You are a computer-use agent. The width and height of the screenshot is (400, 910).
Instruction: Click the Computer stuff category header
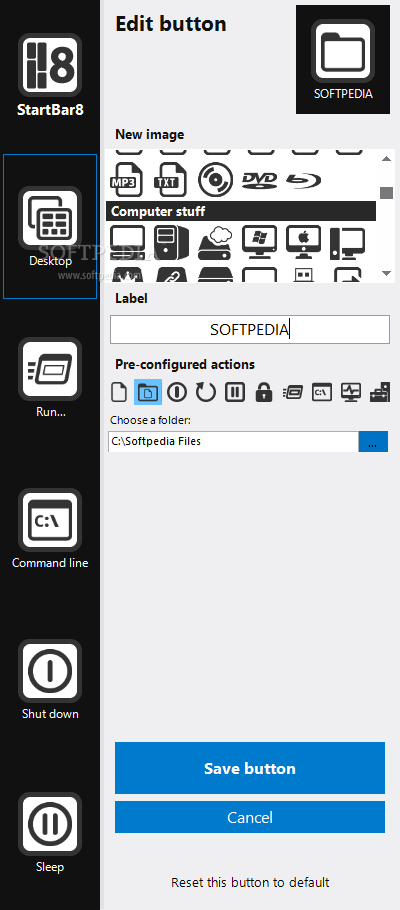coord(241,211)
